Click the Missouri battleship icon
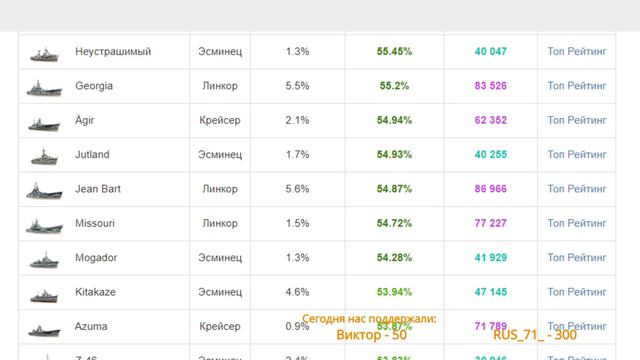Viewport: 640px width, 360px height. [44, 226]
